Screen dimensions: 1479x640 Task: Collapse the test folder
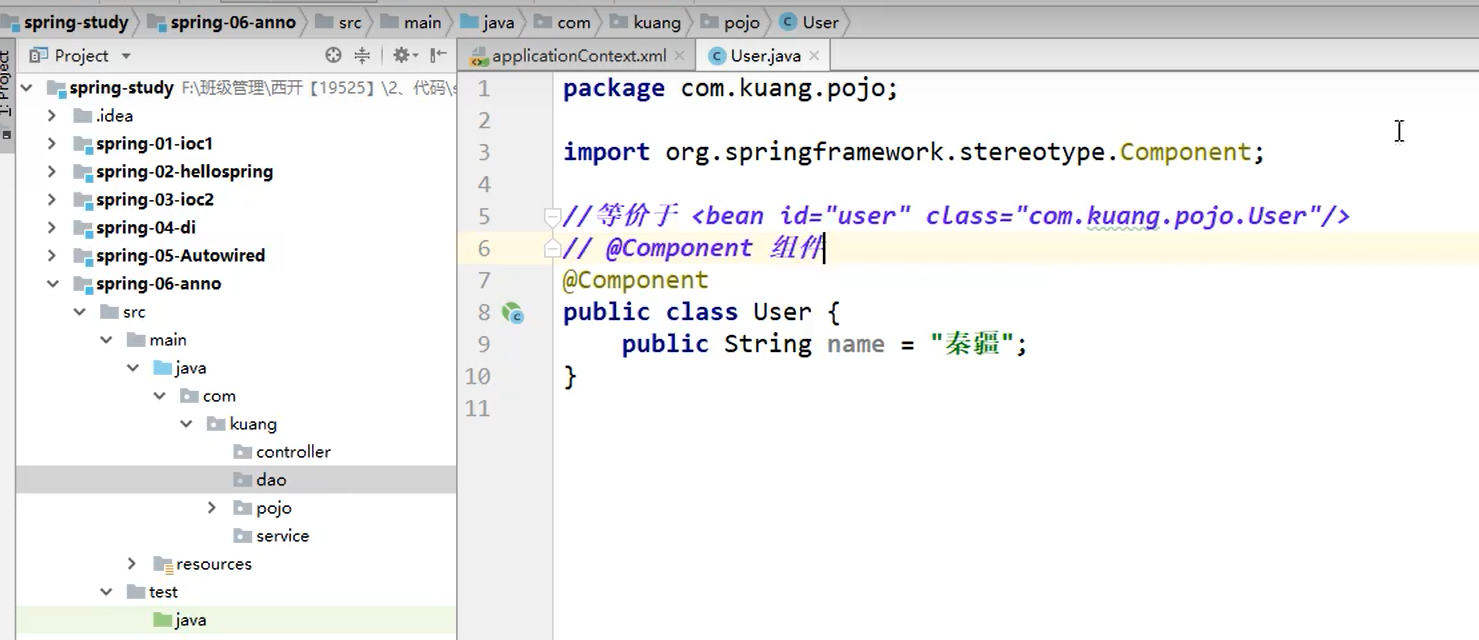point(106,592)
